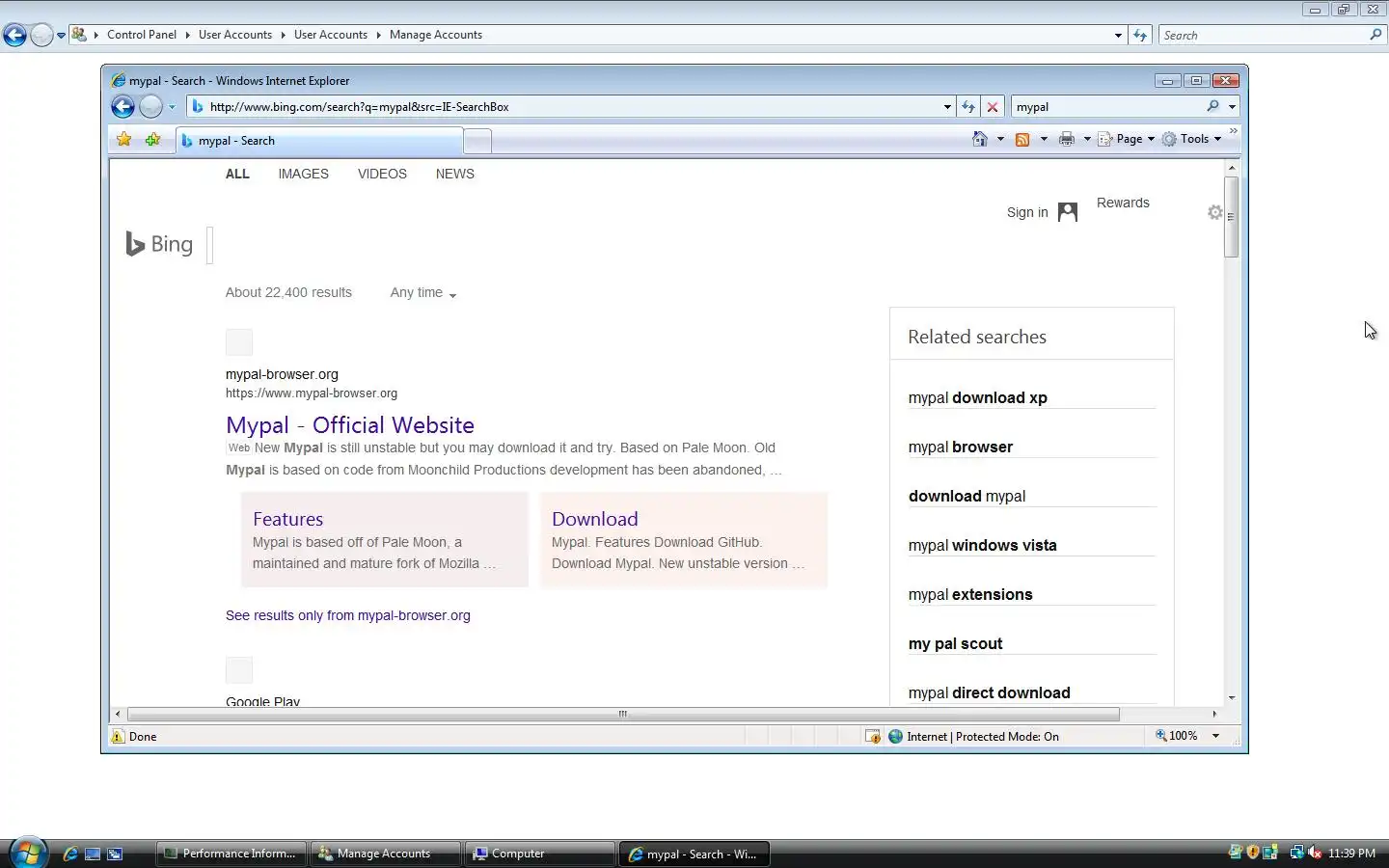
Task: Click the zoom magnifier in status bar
Action: (x=1161, y=736)
